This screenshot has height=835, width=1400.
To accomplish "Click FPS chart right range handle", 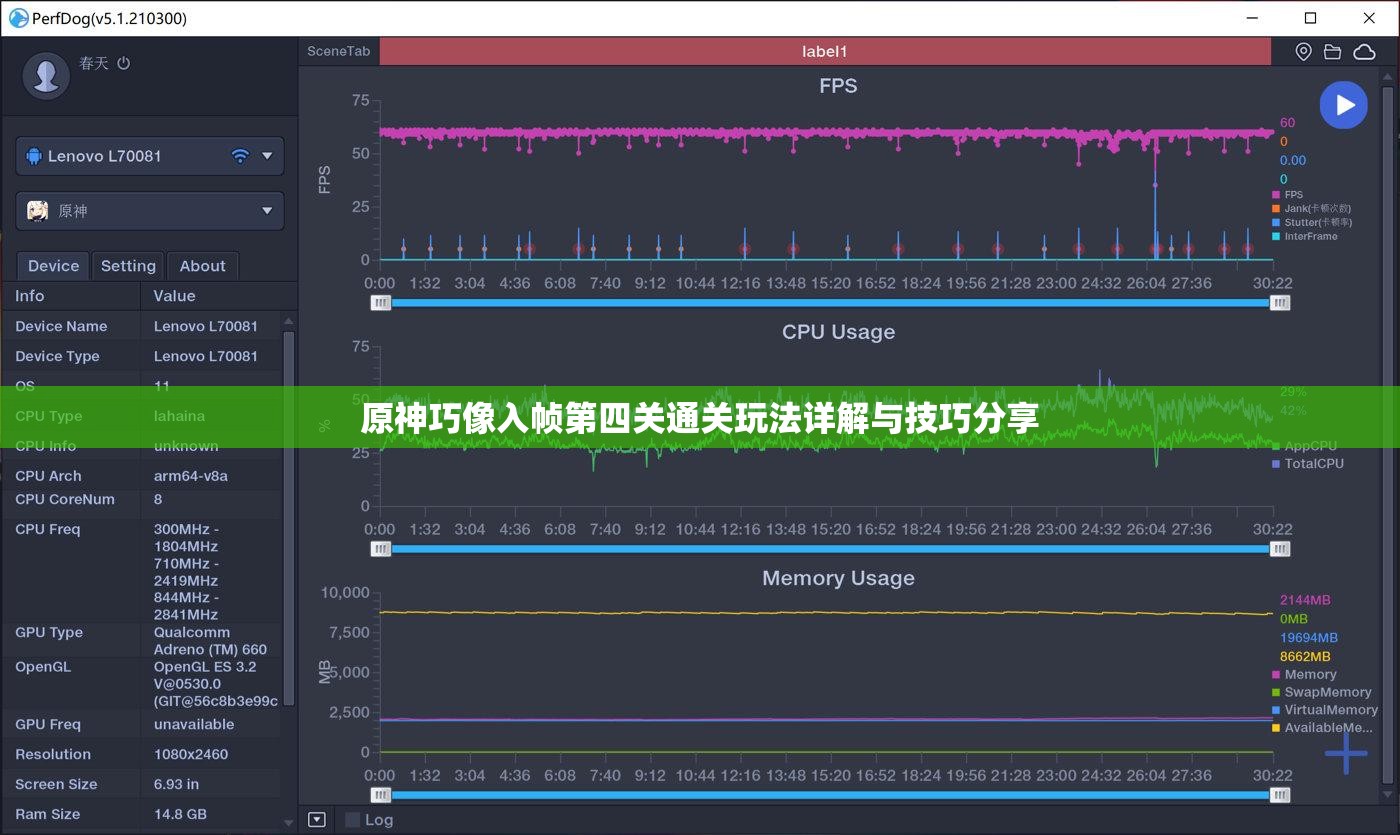I will coord(1280,303).
